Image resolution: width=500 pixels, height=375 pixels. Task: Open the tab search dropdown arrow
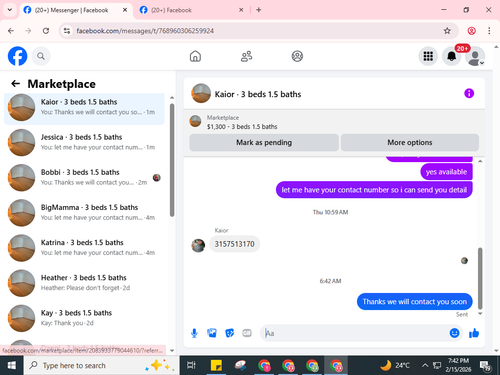pos(10,10)
